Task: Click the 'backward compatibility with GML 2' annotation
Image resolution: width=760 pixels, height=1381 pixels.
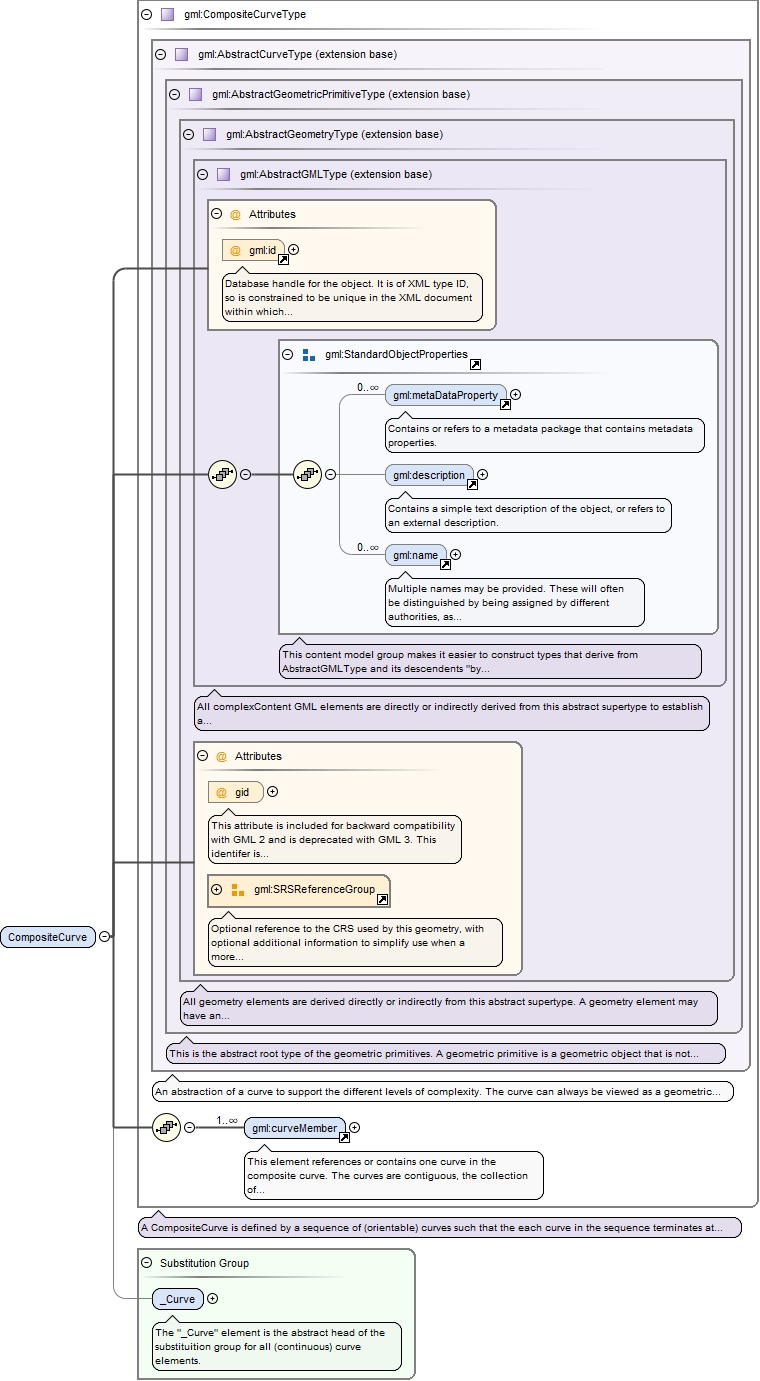Action: pos(334,839)
